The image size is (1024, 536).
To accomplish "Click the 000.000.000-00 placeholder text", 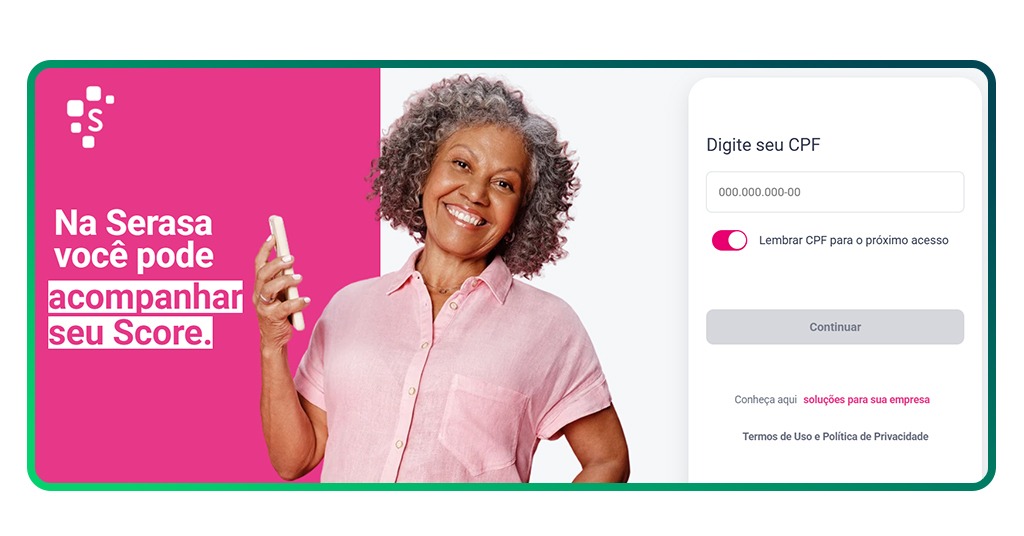I will pos(760,192).
